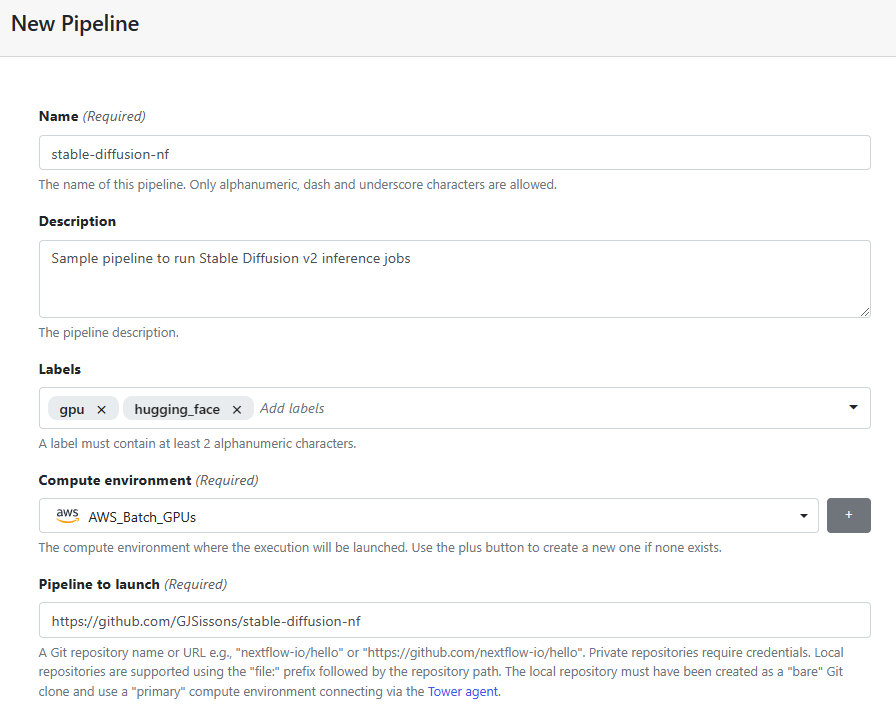Click the Compute environment field label
This screenshot has height=704, width=896.
[x=115, y=481]
